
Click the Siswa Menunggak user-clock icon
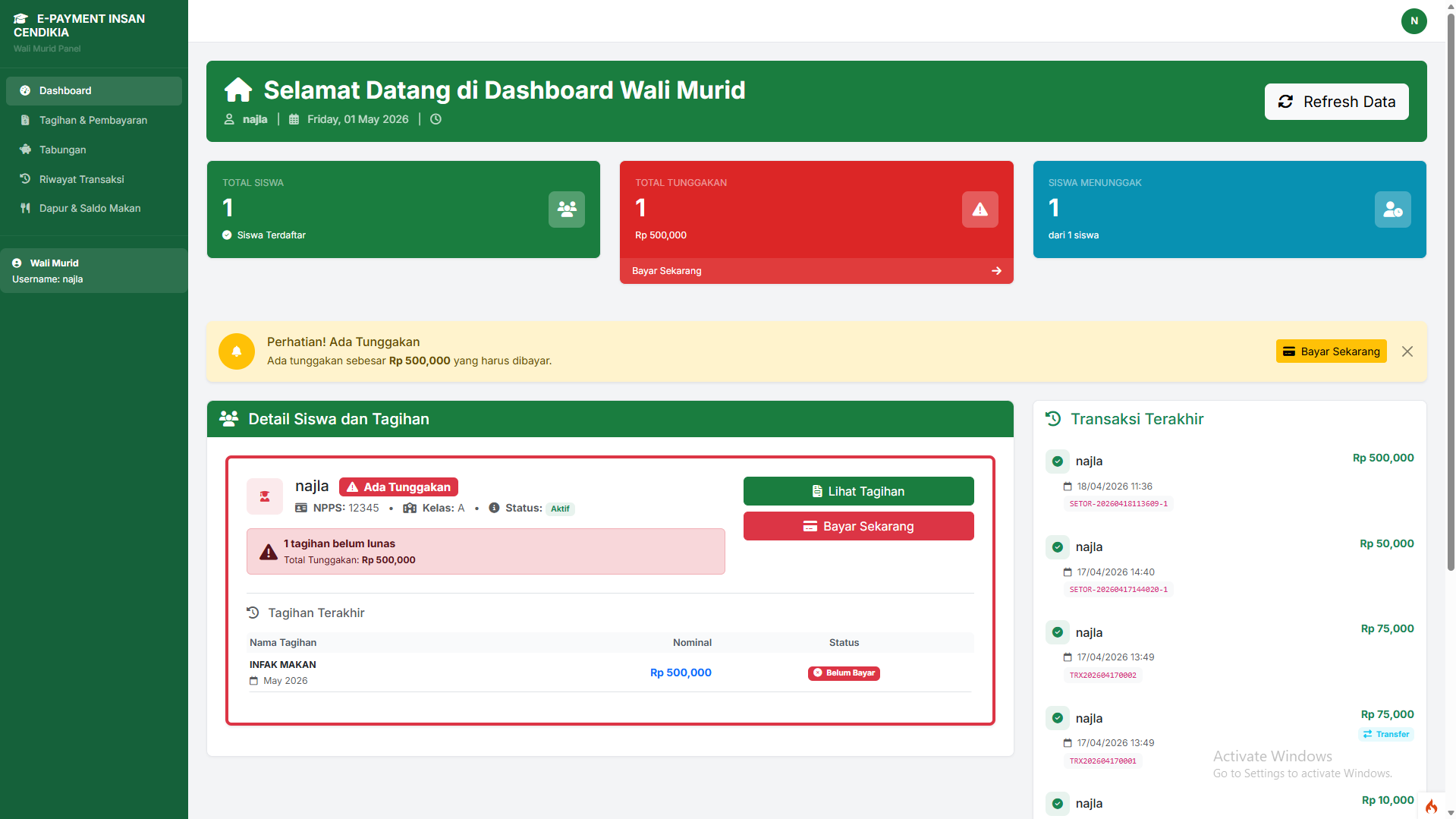(x=1393, y=209)
